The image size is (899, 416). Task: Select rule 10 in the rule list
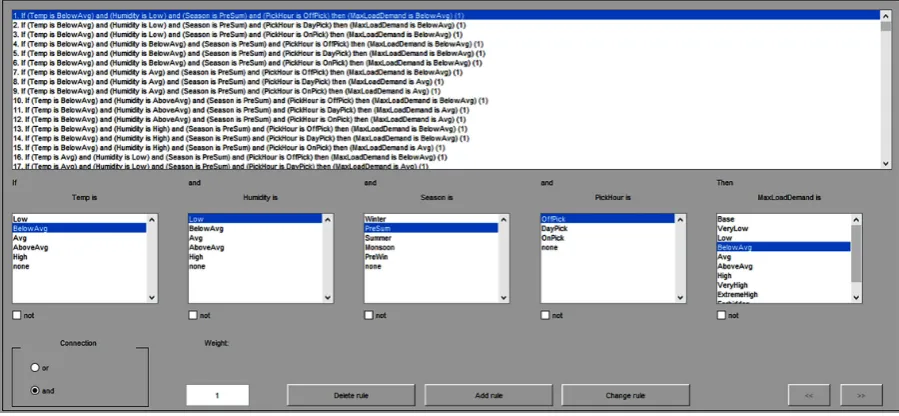(447, 101)
